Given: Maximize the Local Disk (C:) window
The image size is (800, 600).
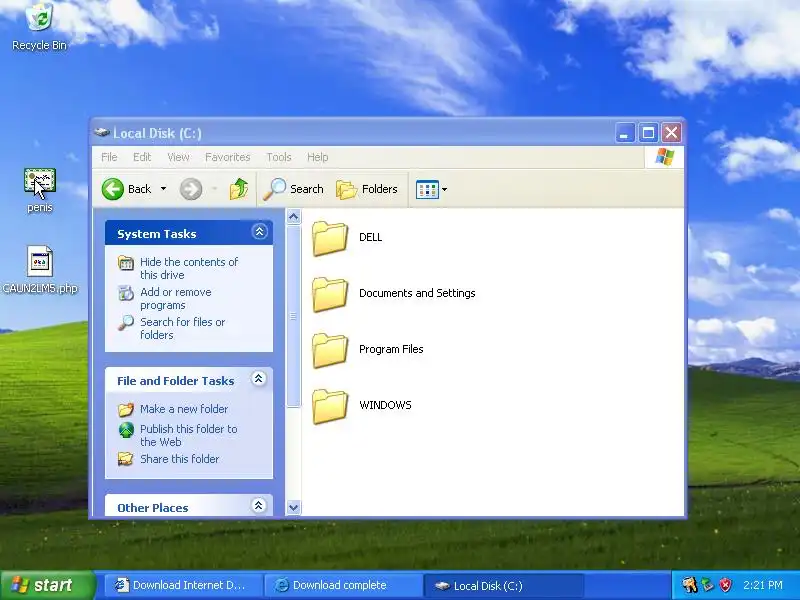Looking at the screenshot, I should click(648, 133).
